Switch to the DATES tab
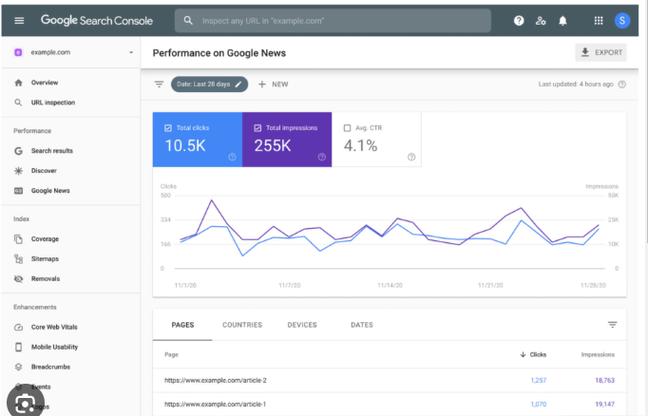 (x=362, y=325)
